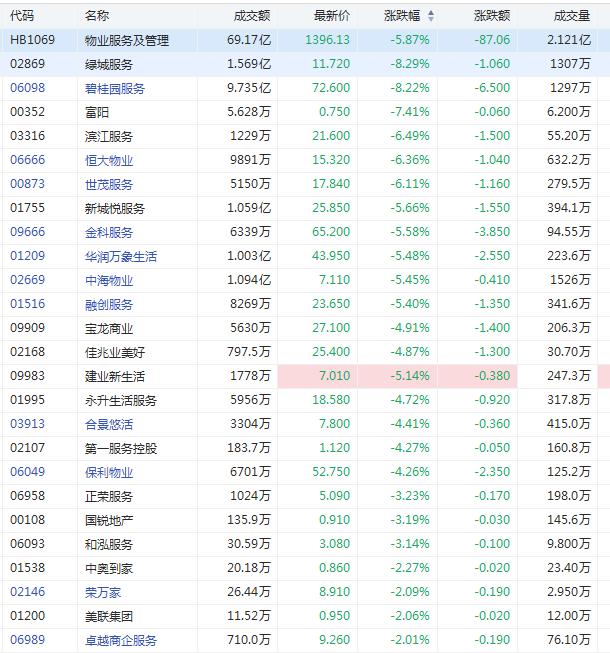Open the 恒大物业 stock link

pyautogui.click(x=109, y=160)
